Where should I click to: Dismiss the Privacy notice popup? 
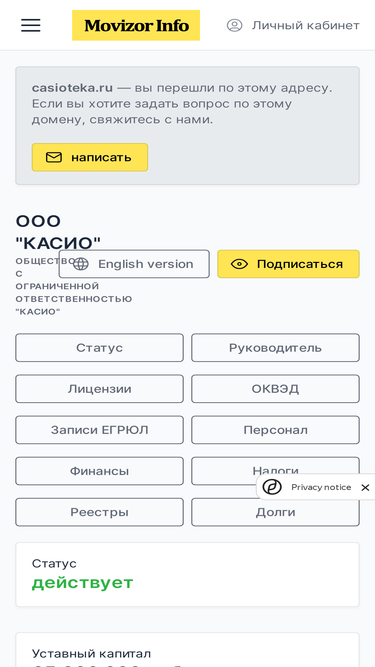click(x=365, y=487)
